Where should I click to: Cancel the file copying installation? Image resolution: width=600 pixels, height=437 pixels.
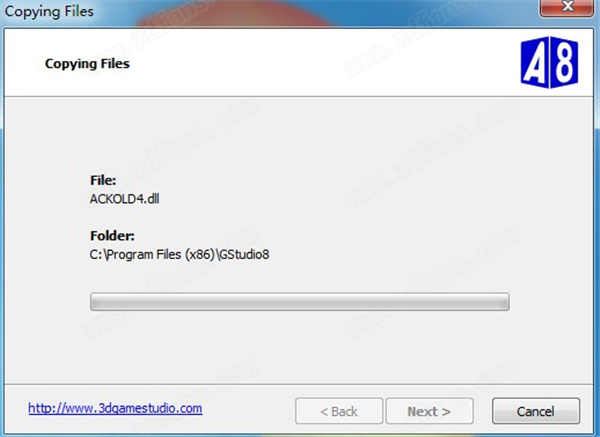coord(536,411)
